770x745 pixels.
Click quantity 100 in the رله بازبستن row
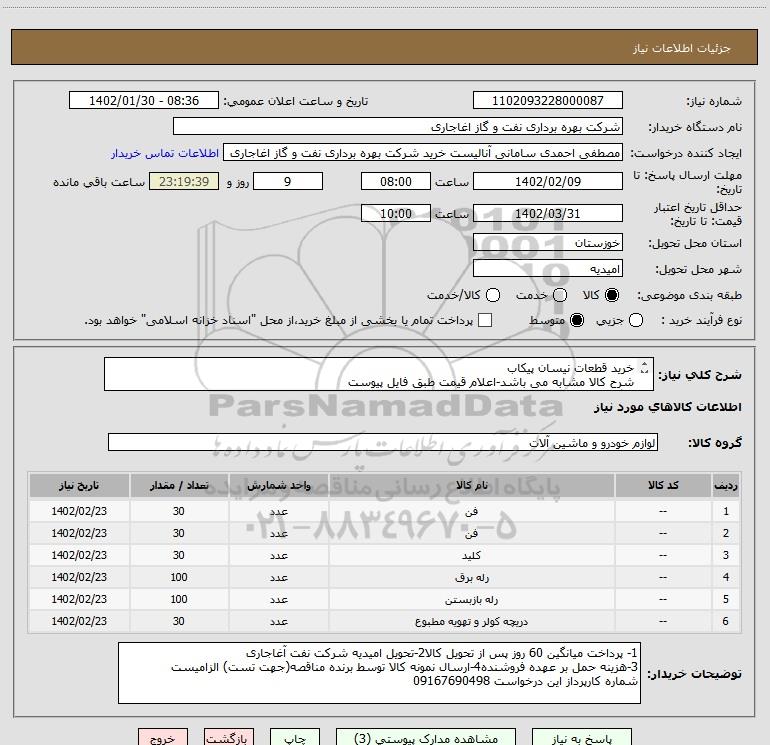click(x=179, y=599)
